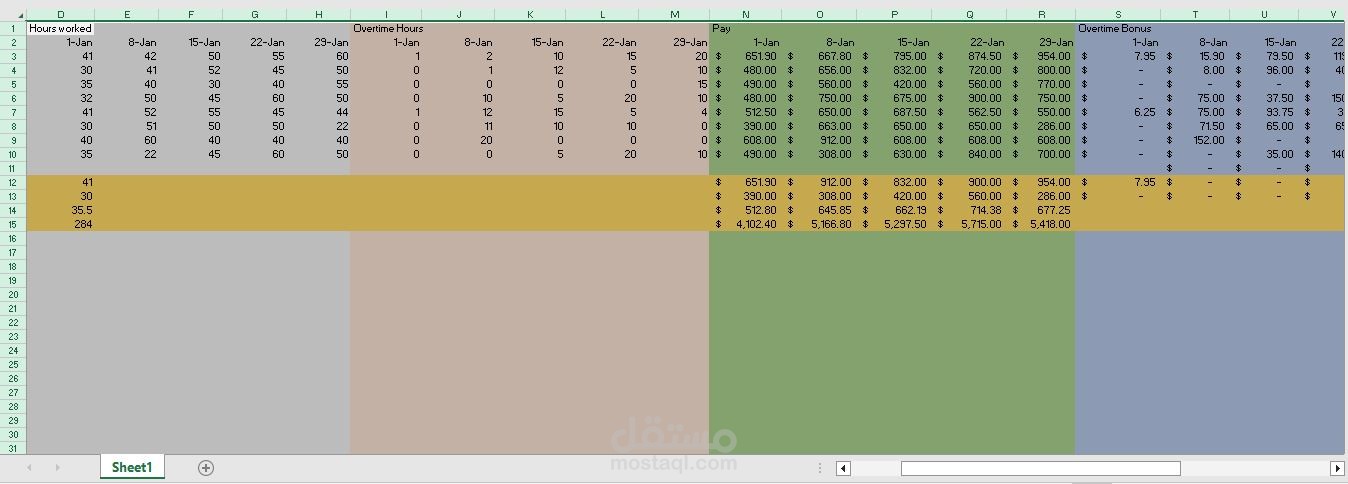This screenshot has width=1348, height=484.
Task: Click the cell showing 35.5
Action: pyautogui.click(x=61, y=210)
